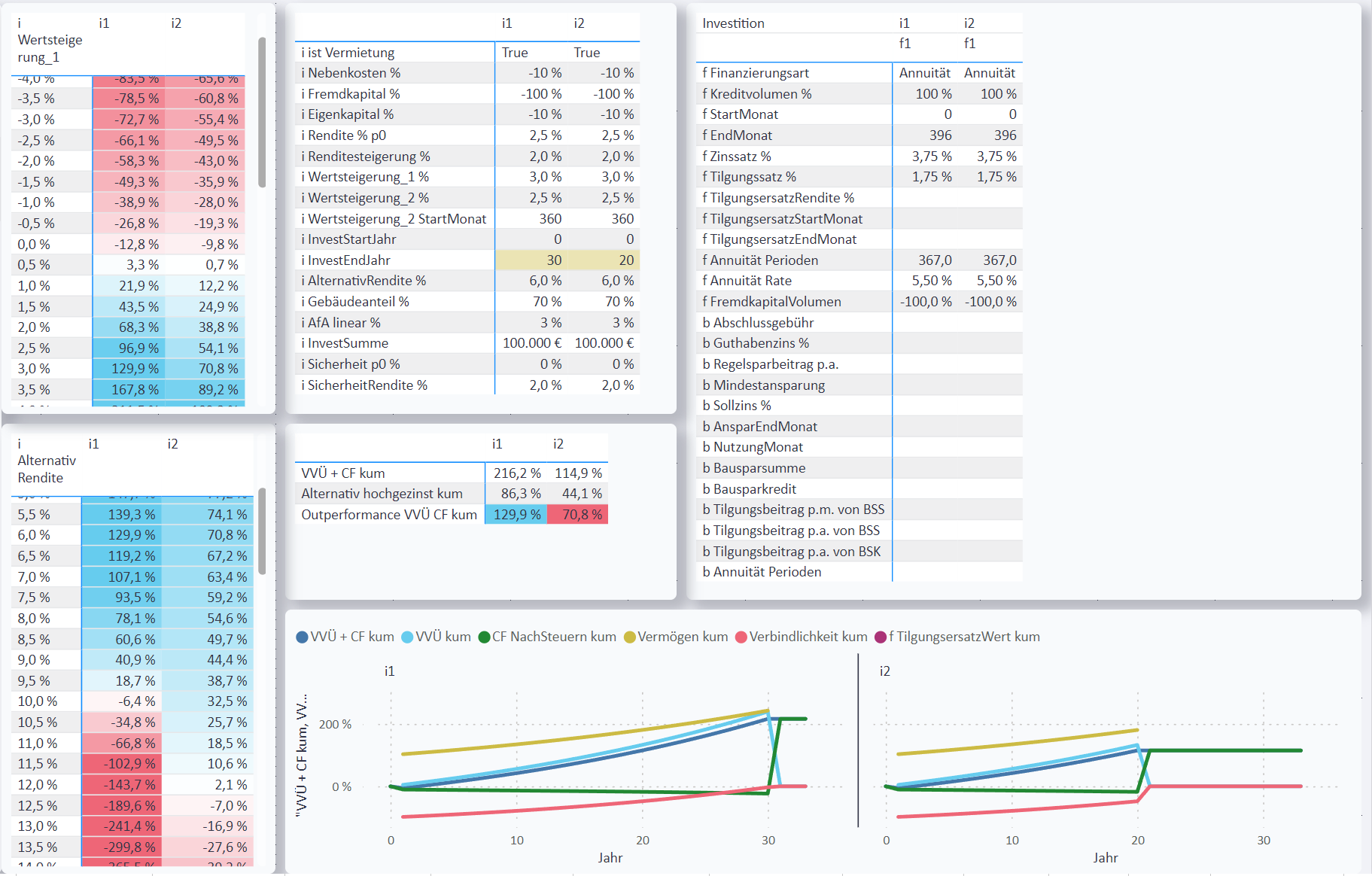Select the Alternativ hochgezinst kum row label
The width and height of the screenshot is (1372, 876).
click(382, 494)
